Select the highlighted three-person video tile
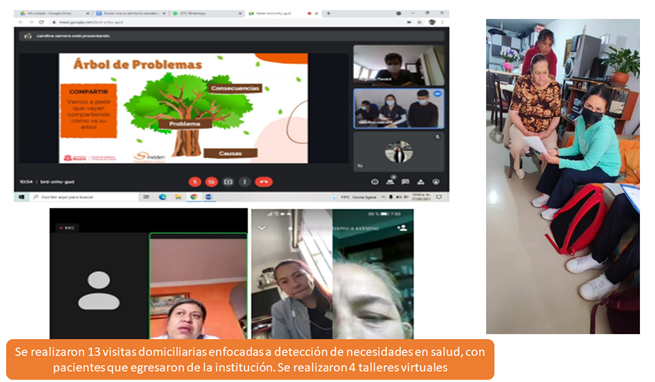The width and height of the screenshot is (655, 382). pyautogui.click(x=399, y=109)
